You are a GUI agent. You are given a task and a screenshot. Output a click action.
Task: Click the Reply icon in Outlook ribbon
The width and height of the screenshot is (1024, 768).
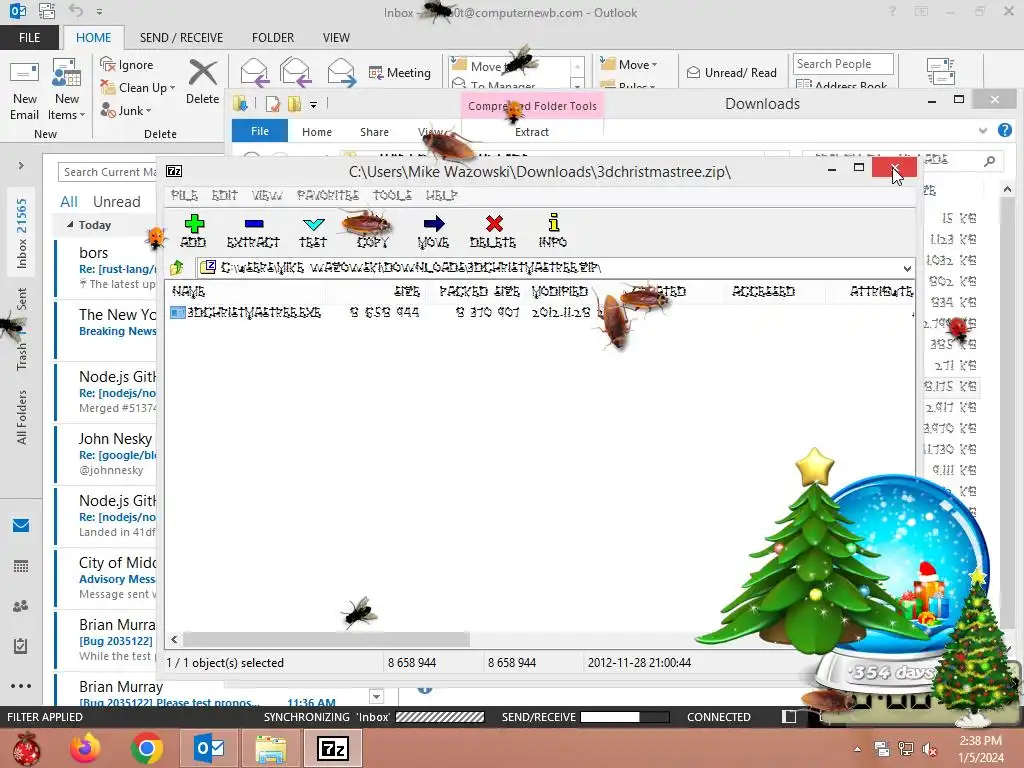[x=254, y=72]
